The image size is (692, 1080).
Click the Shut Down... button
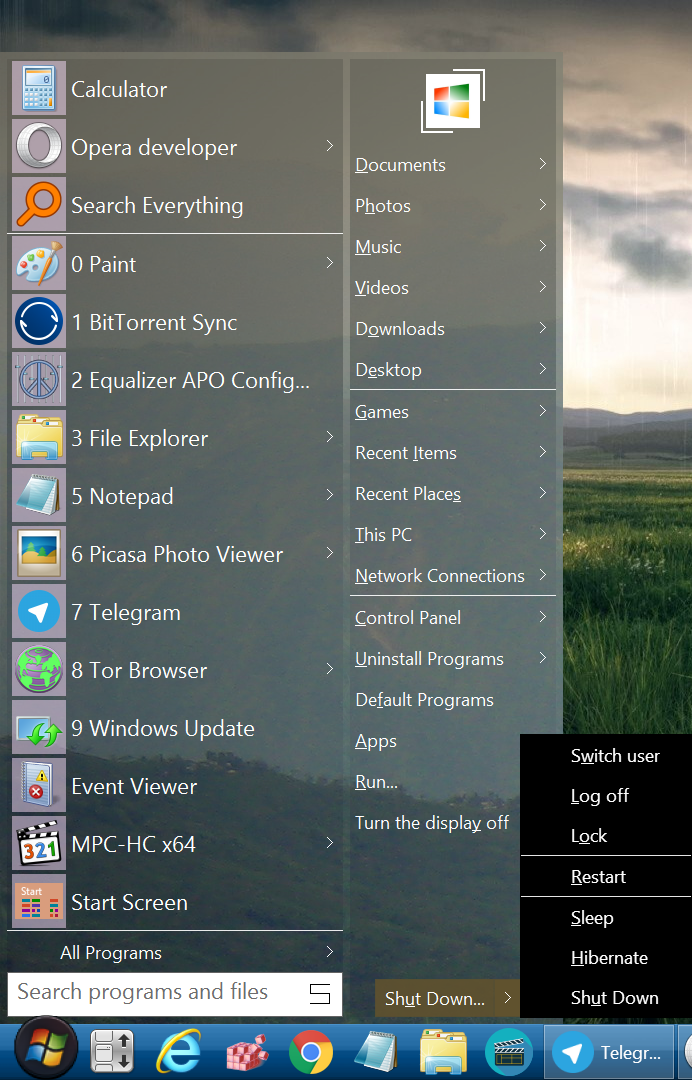coord(434,998)
